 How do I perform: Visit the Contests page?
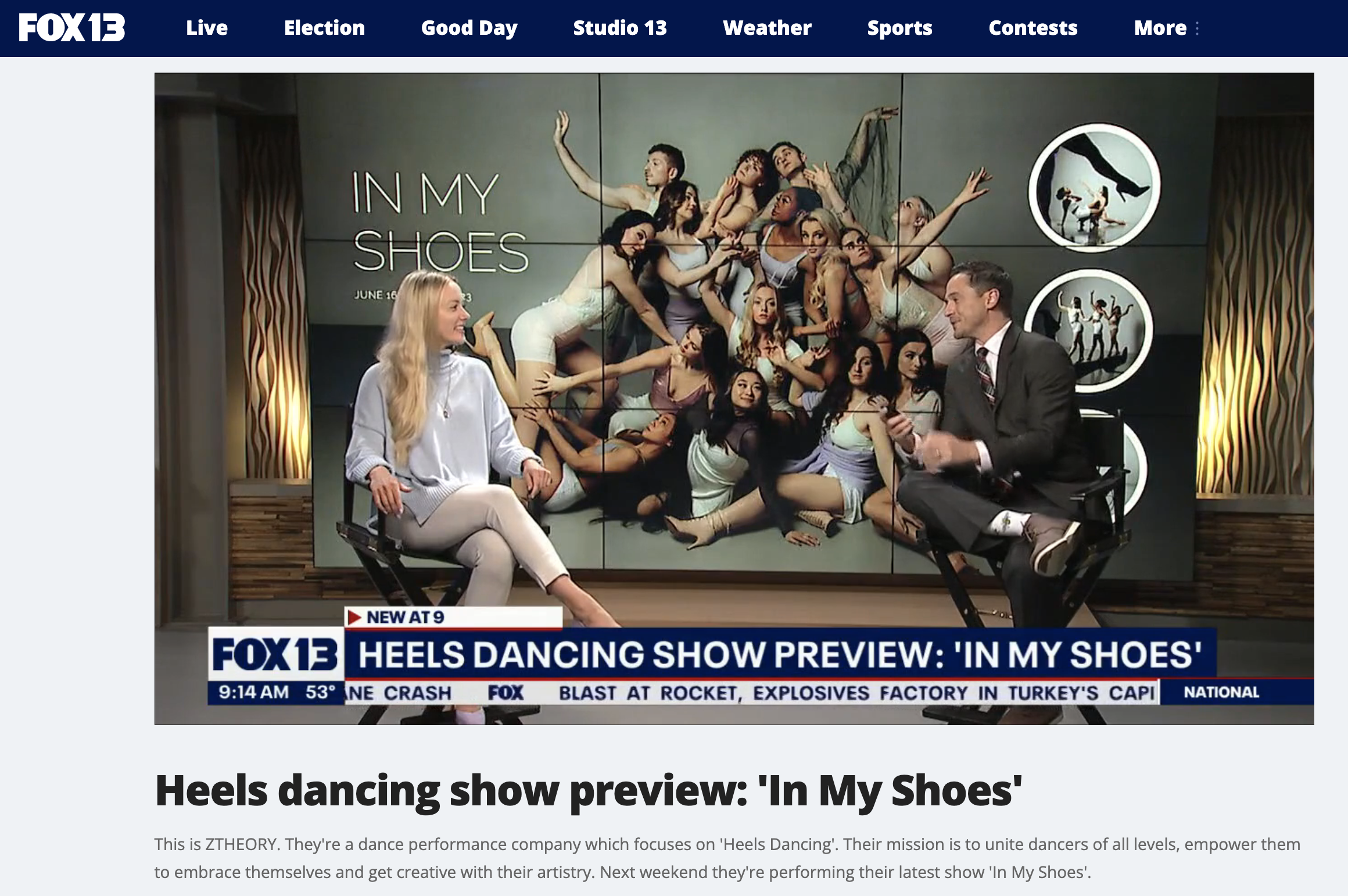pyautogui.click(x=1032, y=28)
